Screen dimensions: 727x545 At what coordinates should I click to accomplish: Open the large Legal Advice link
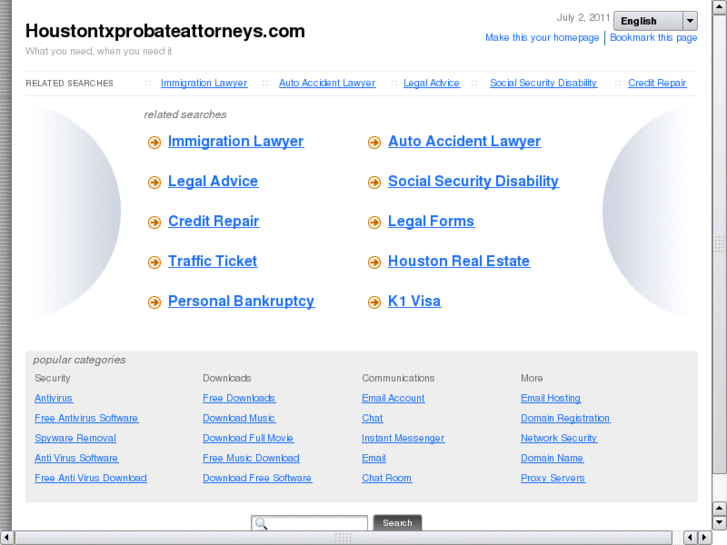[x=213, y=181]
